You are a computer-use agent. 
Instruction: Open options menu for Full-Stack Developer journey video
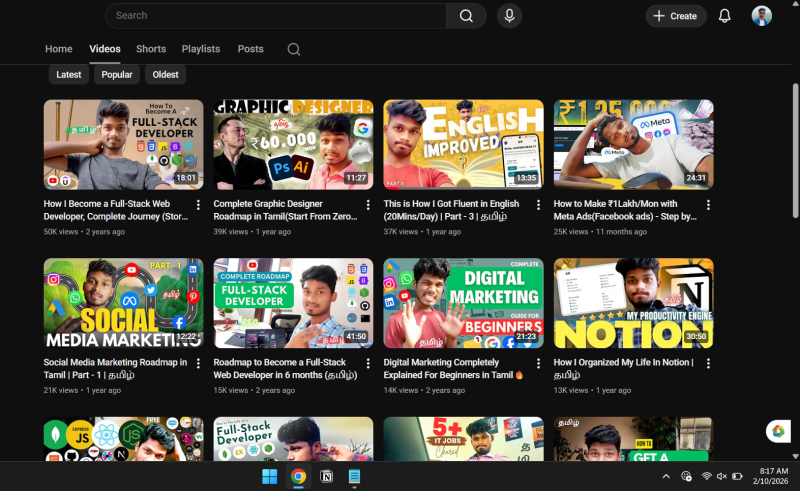(x=198, y=204)
